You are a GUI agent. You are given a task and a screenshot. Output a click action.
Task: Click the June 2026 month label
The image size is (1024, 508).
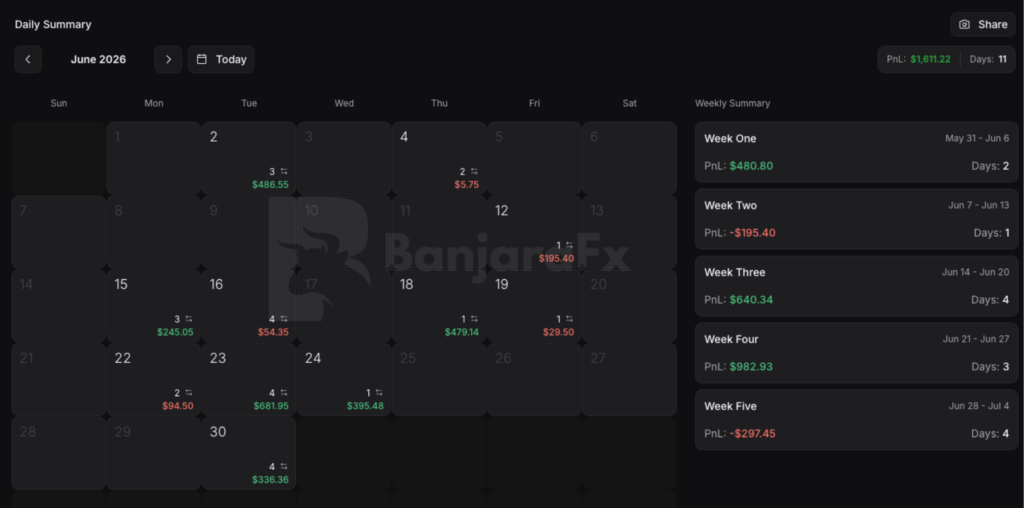coord(99,59)
